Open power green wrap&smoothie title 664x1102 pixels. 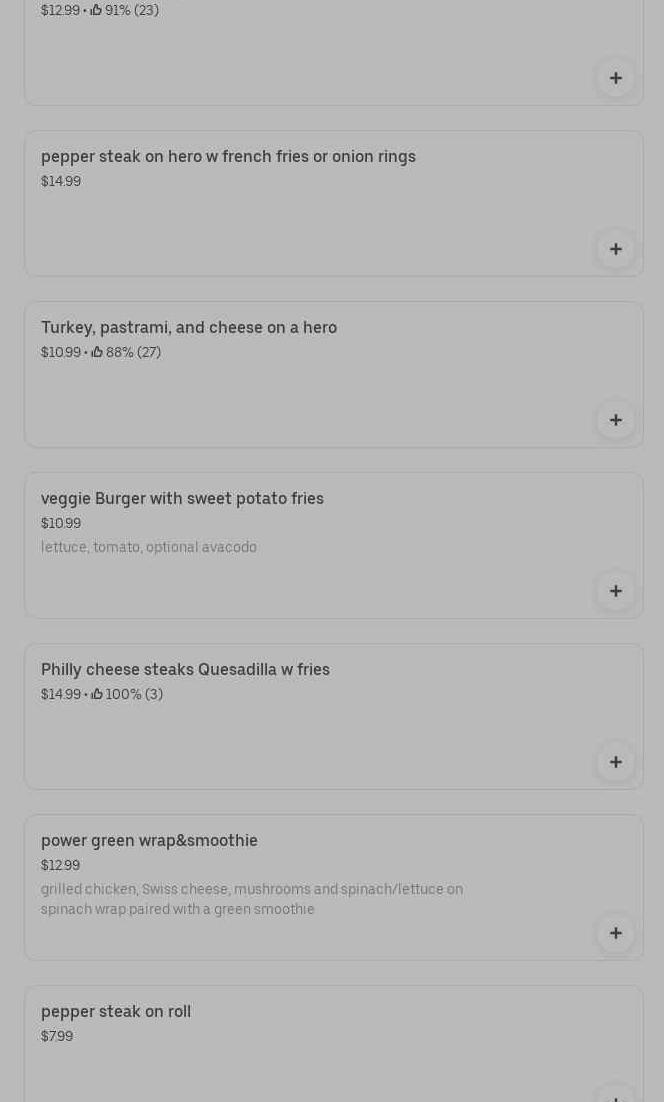[149, 841]
